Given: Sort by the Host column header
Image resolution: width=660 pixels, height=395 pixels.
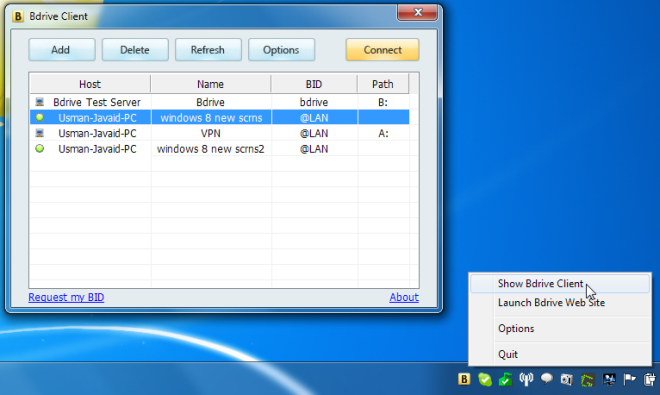Looking at the screenshot, I should click(90, 84).
